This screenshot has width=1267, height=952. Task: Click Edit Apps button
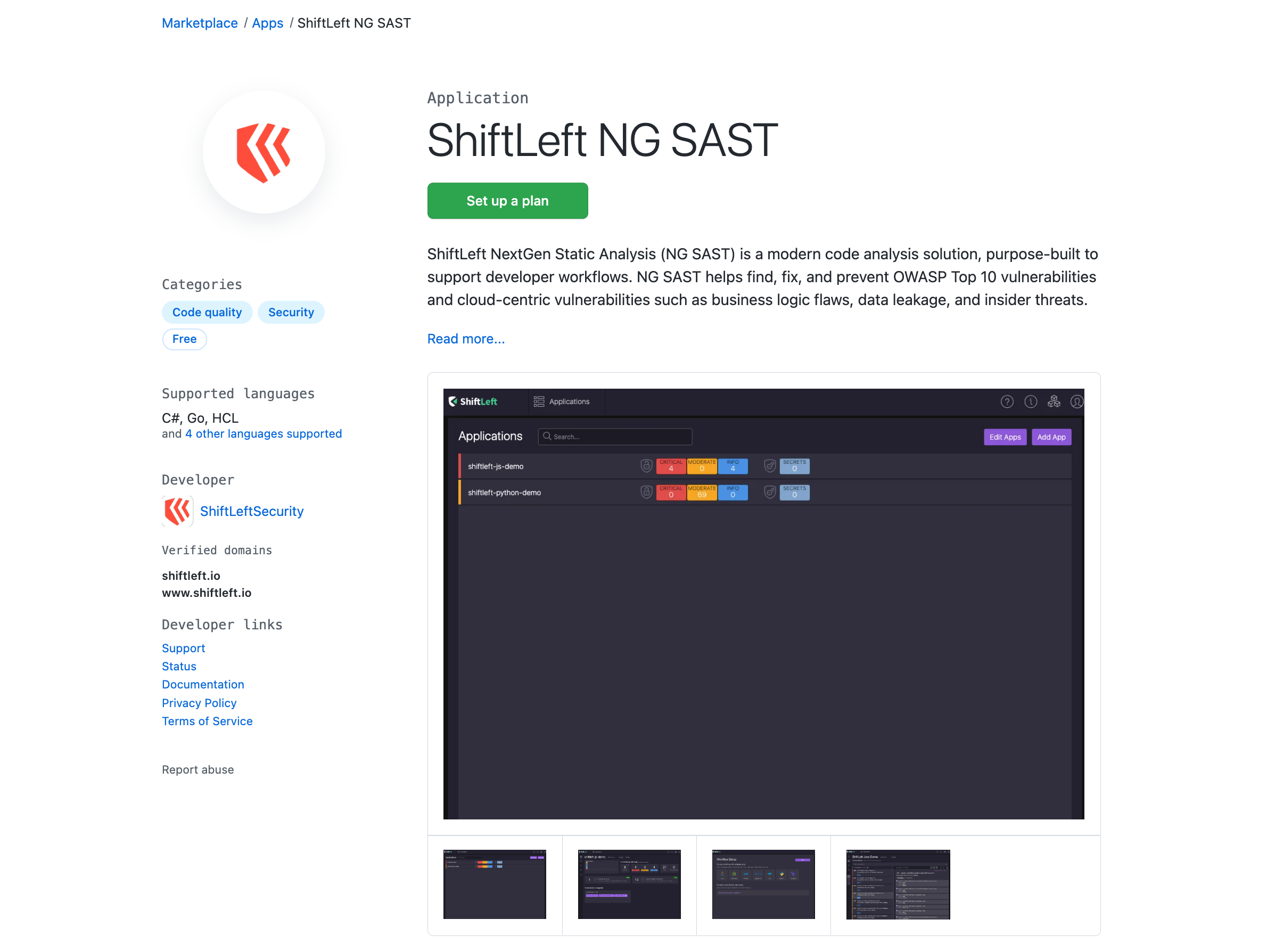click(1005, 437)
